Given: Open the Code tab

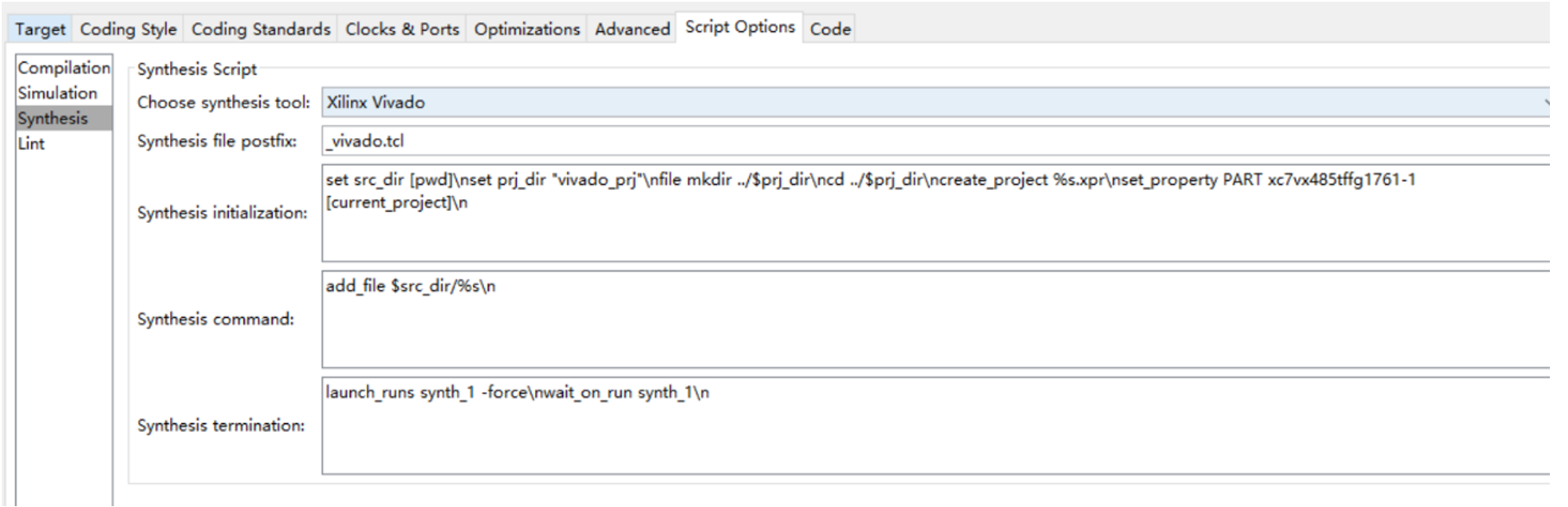Looking at the screenshot, I should click(x=830, y=29).
